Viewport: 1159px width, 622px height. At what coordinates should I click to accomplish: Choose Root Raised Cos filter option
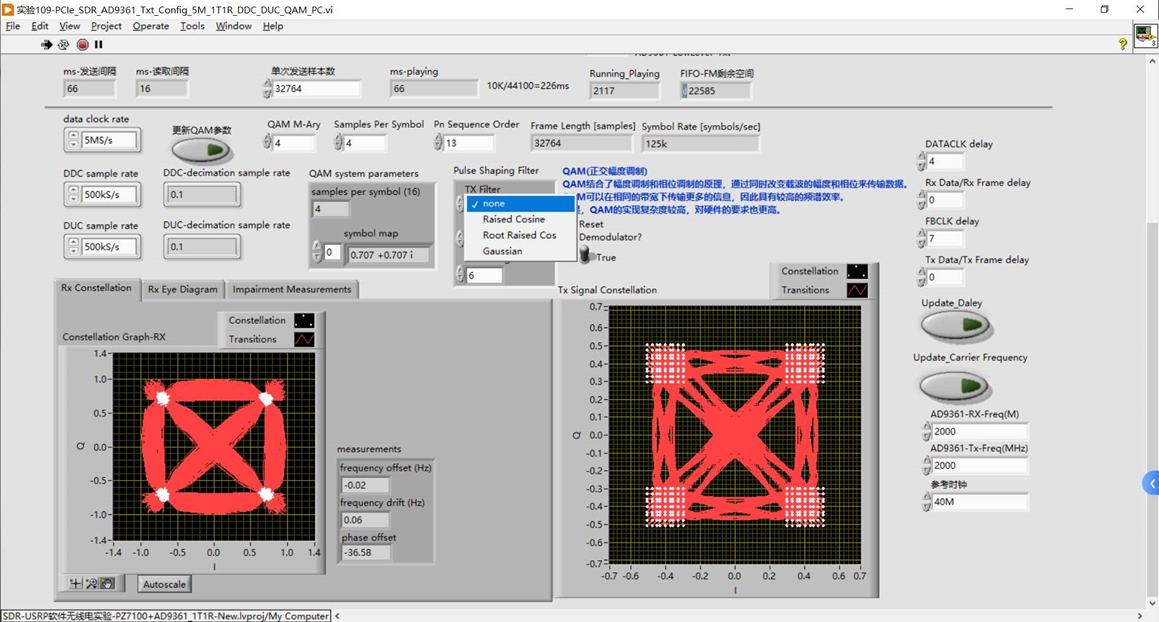point(520,235)
